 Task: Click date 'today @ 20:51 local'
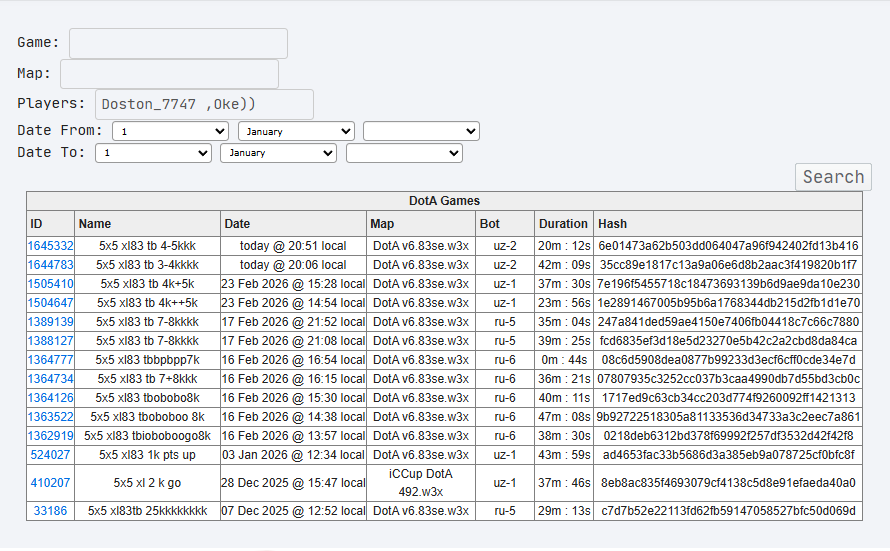point(293,246)
